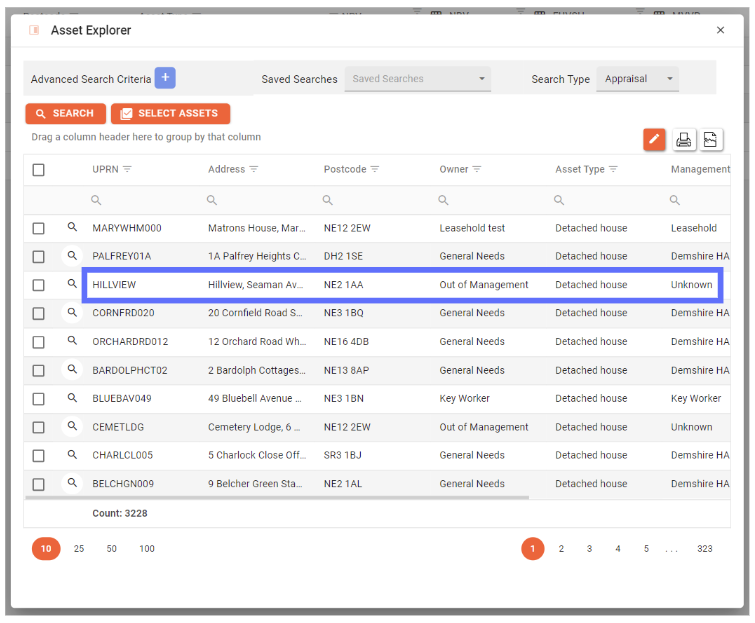Click the export file icon
Image resolution: width=755 pixels, height=623 pixels.
(x=711, y=140)
